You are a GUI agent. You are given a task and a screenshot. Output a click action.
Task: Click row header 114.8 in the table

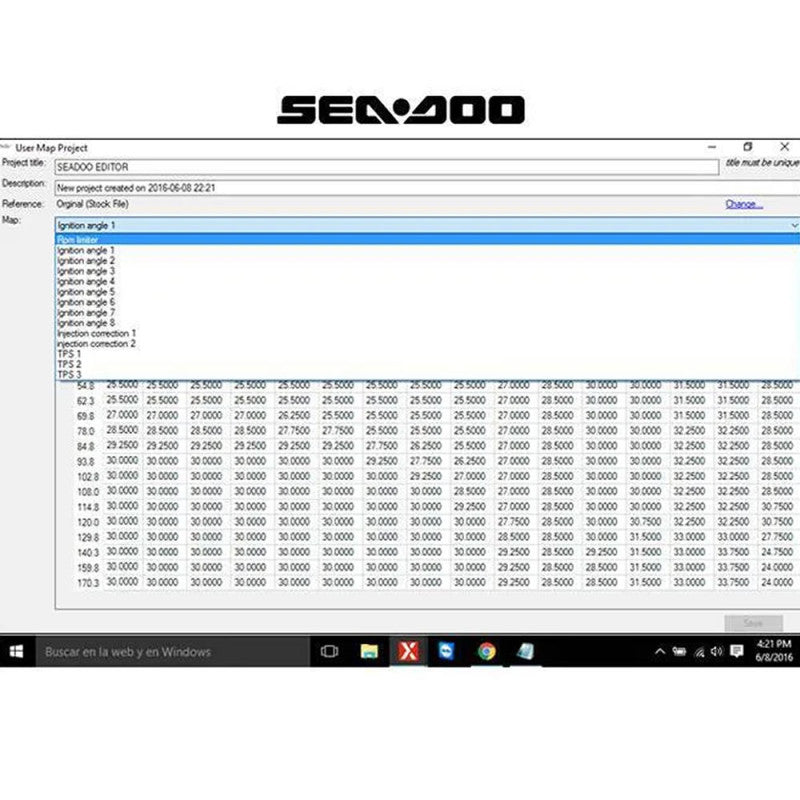point(88,508)
